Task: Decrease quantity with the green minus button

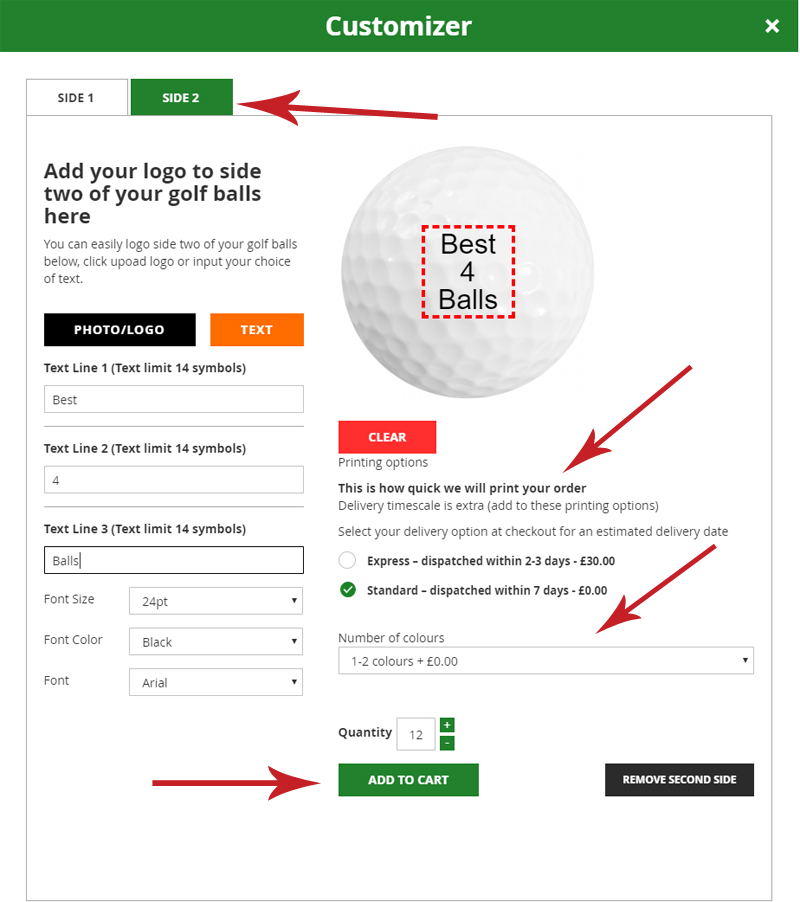Action: tap(447, 743)
